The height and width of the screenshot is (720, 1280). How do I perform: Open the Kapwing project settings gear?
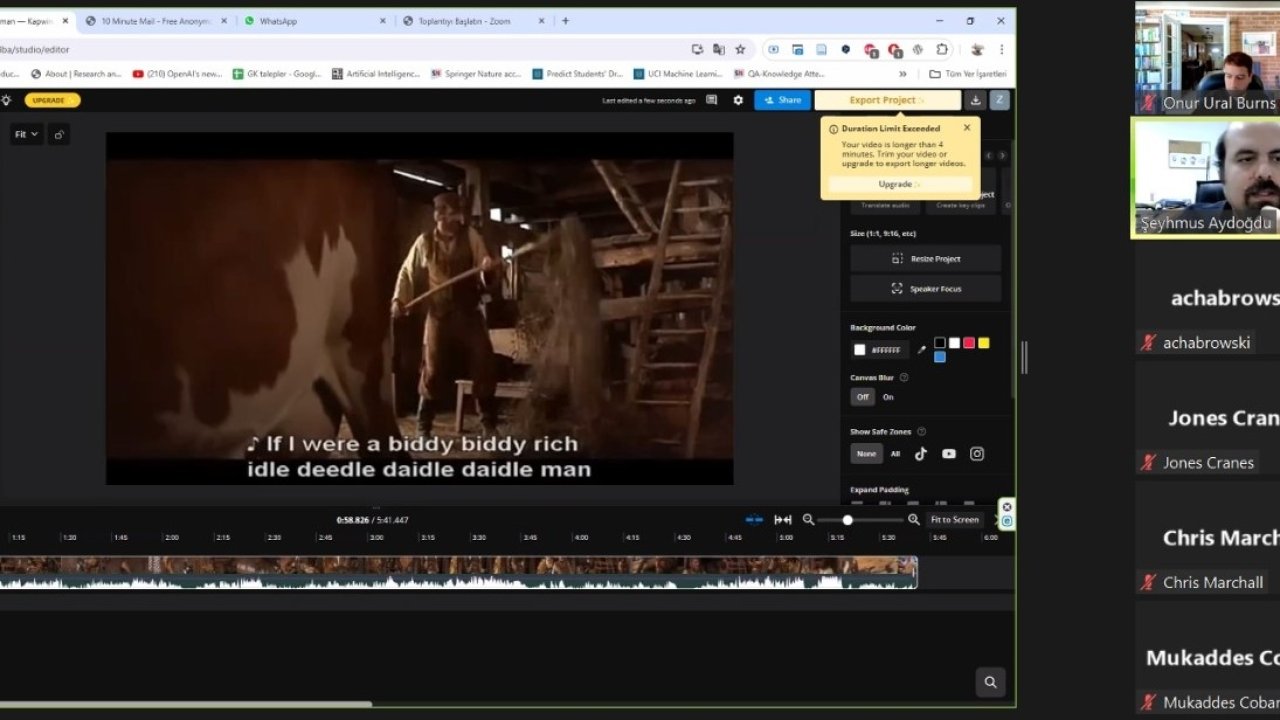point(738,100)
